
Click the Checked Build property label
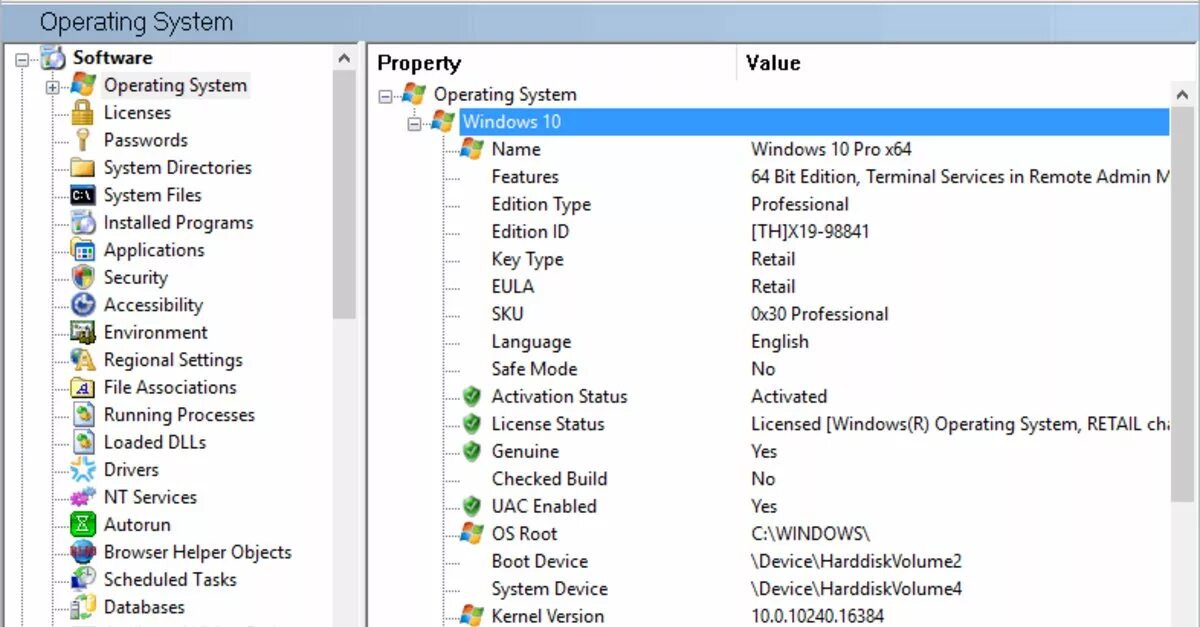(x=549, y=479)
